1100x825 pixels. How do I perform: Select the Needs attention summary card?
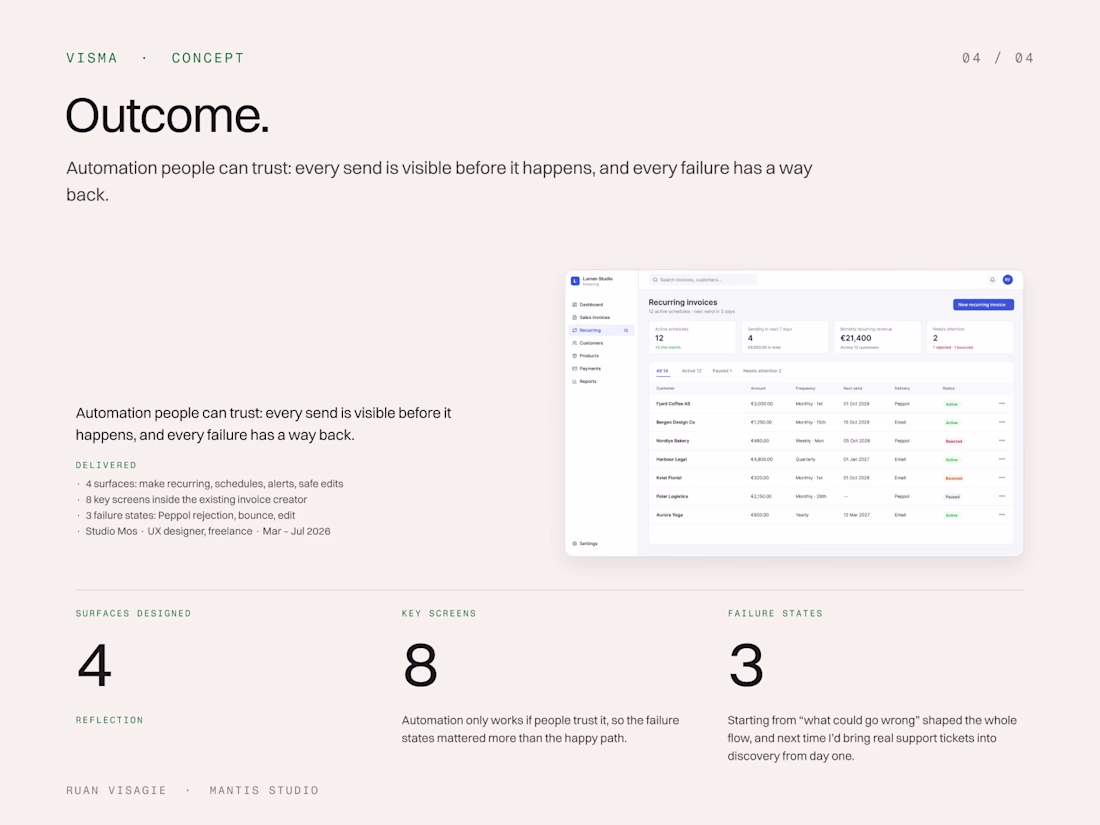[x=970, y=337]
